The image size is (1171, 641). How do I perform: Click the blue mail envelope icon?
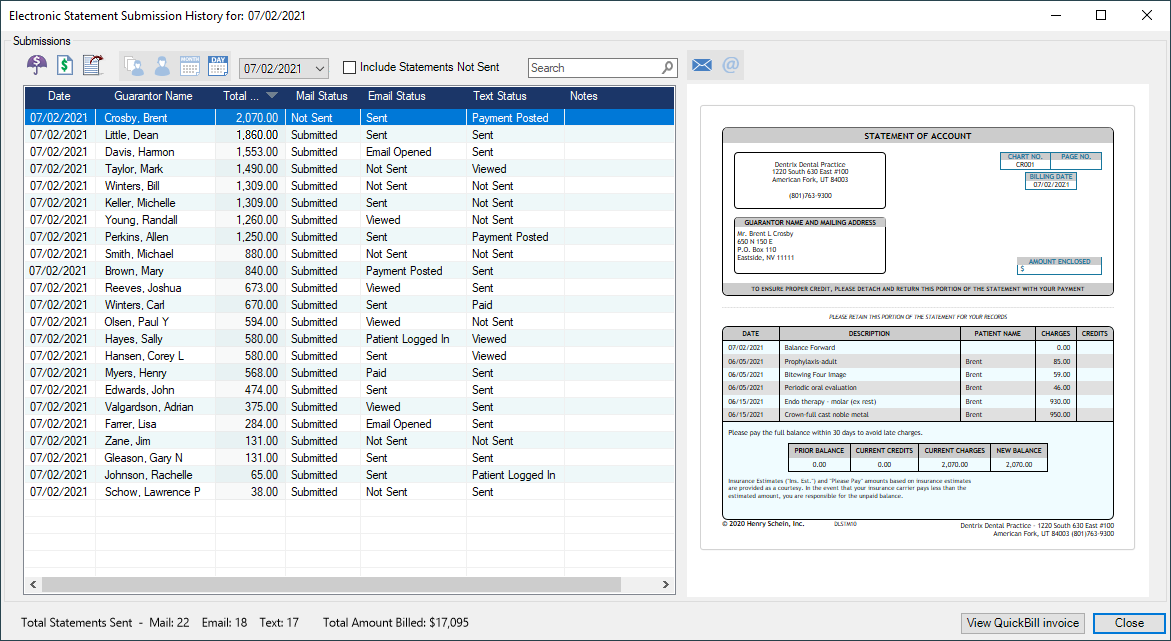pos(702,66)
